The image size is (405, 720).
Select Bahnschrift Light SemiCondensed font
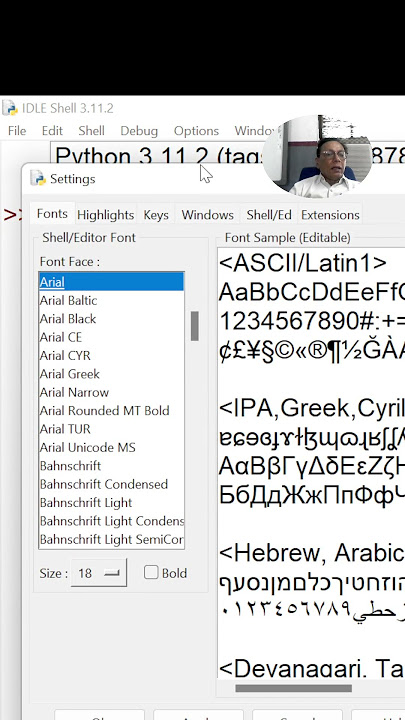pos(112,539)
